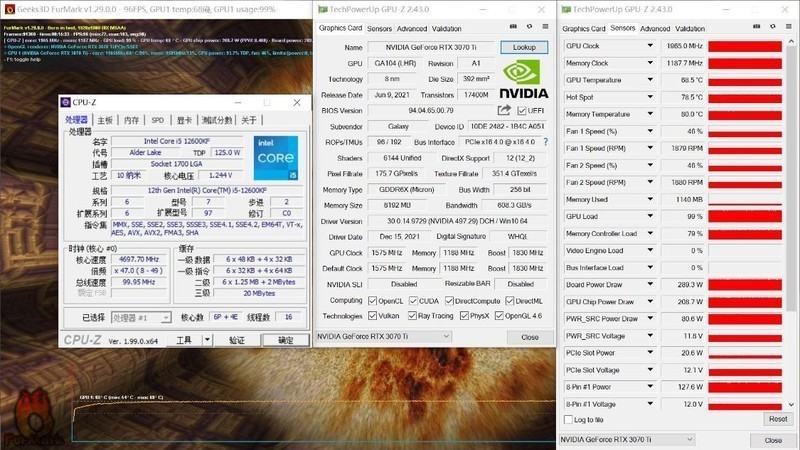The height and width of the screenshot is (450, 800).
Task: Click the Intel Core i5 logo in CPU-Z
Action: click(x=276, y=158)
